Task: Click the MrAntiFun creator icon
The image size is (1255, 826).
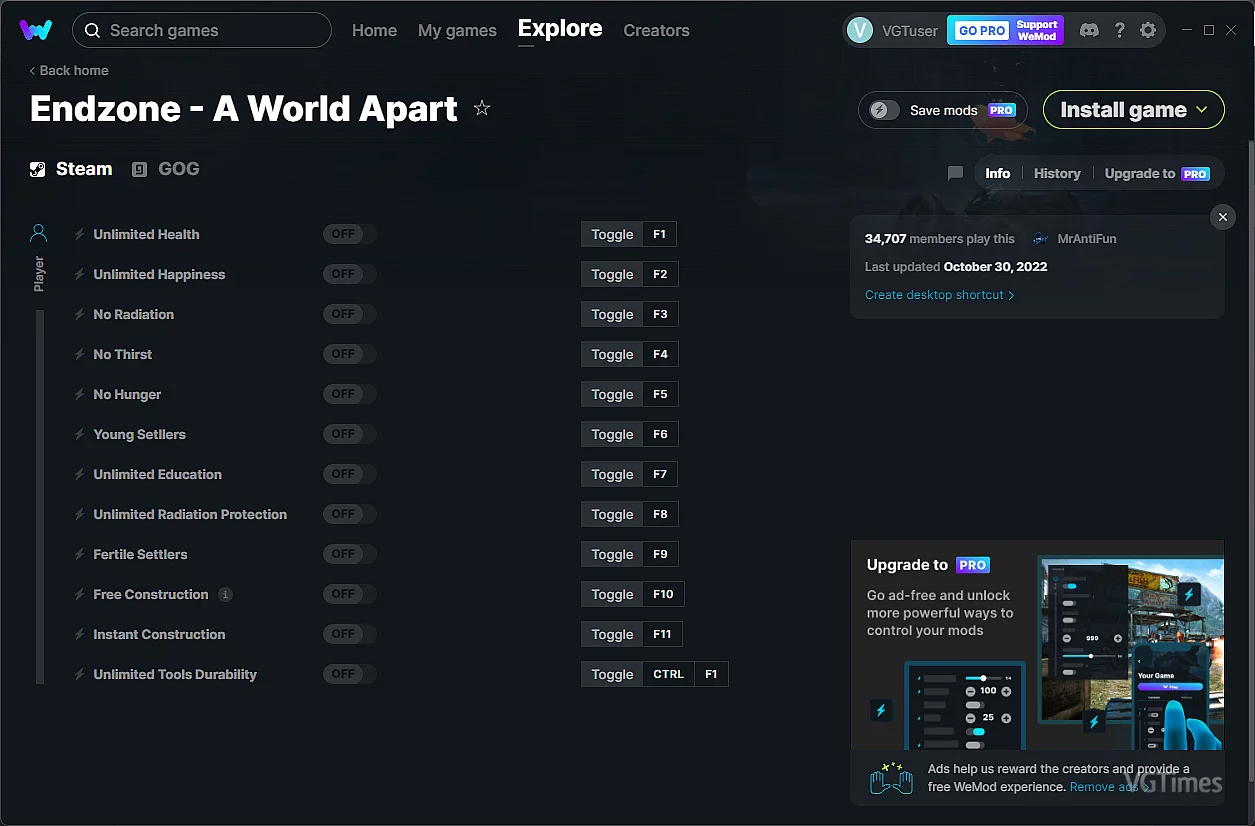Action: pyautogui.click(x=1041, y=239)
